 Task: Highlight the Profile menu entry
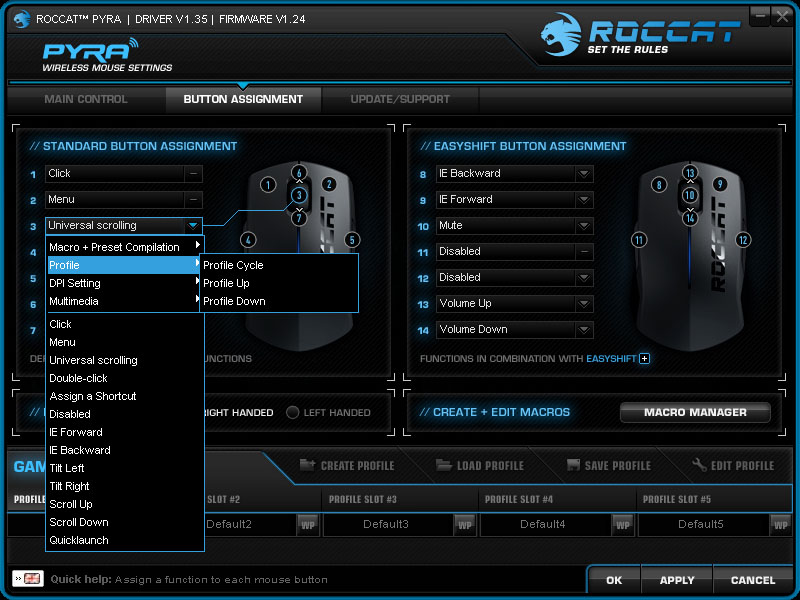click(x=124, y=265)
